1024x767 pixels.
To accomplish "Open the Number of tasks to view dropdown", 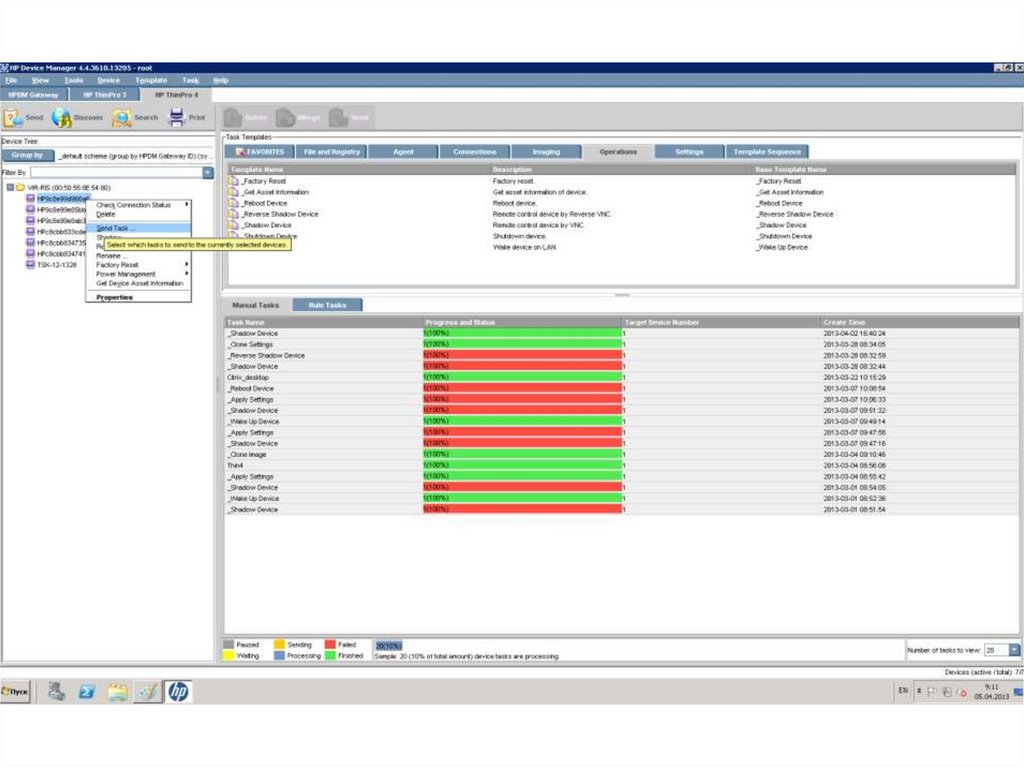I will [x=1014, y=650].
